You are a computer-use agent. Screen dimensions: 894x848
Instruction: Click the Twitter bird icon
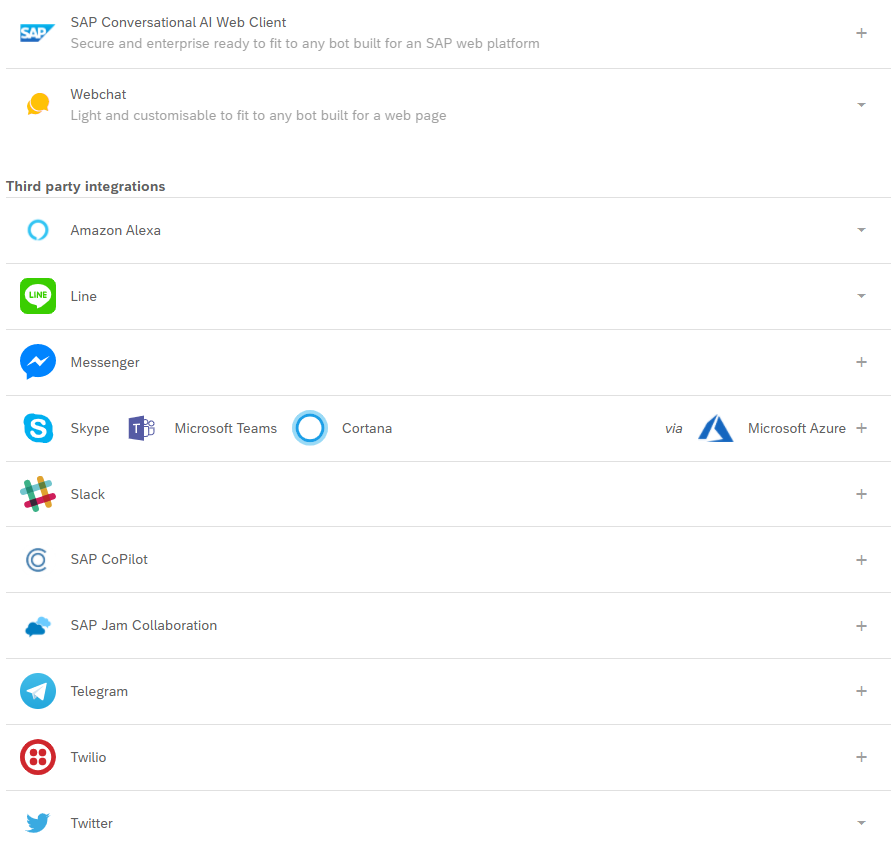click(38, 823)
